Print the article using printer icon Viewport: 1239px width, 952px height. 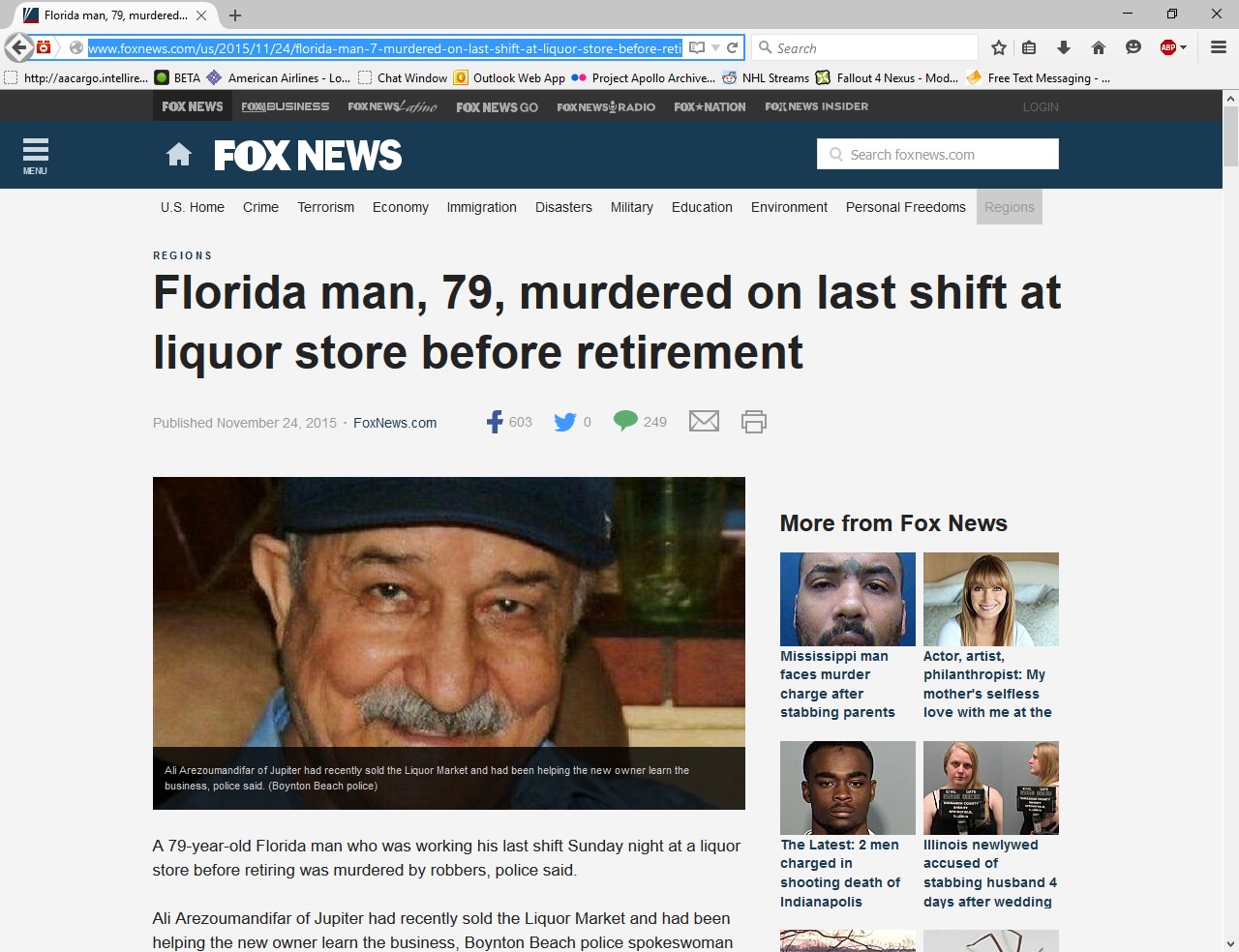point(754,421)
